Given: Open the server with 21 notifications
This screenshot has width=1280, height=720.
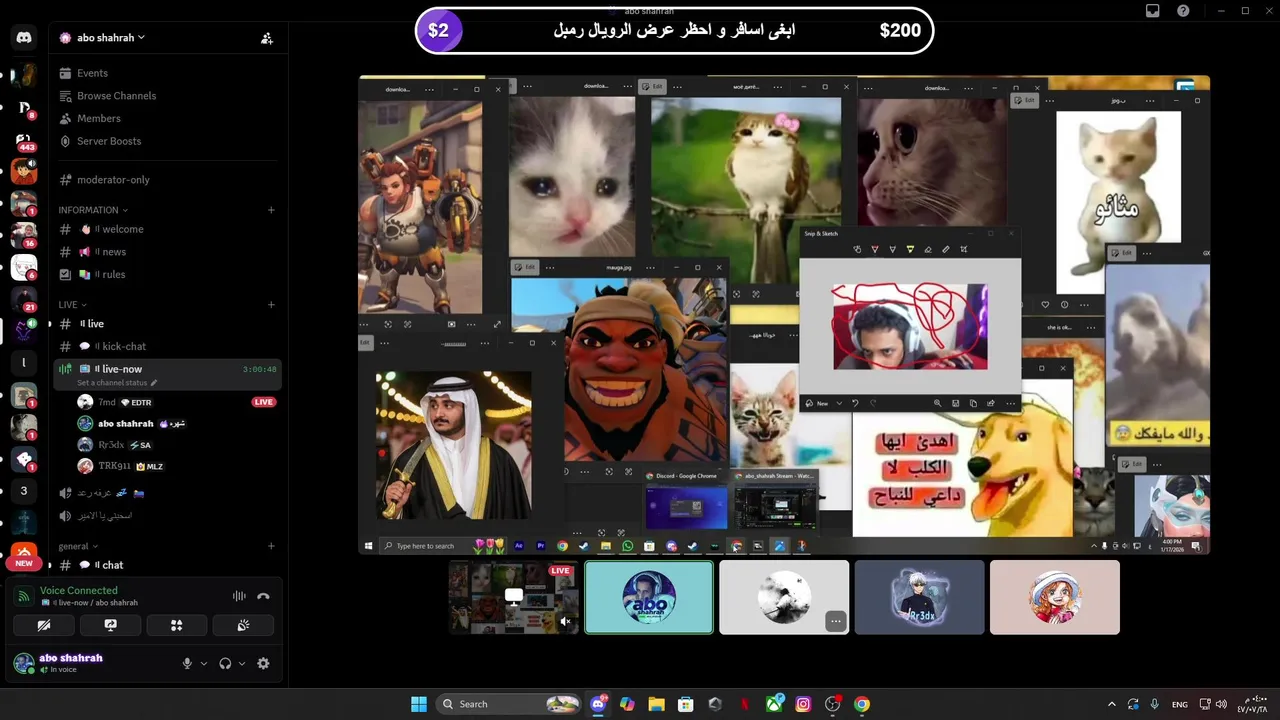Looking at the screenshot, I should [x=24, y=299].
